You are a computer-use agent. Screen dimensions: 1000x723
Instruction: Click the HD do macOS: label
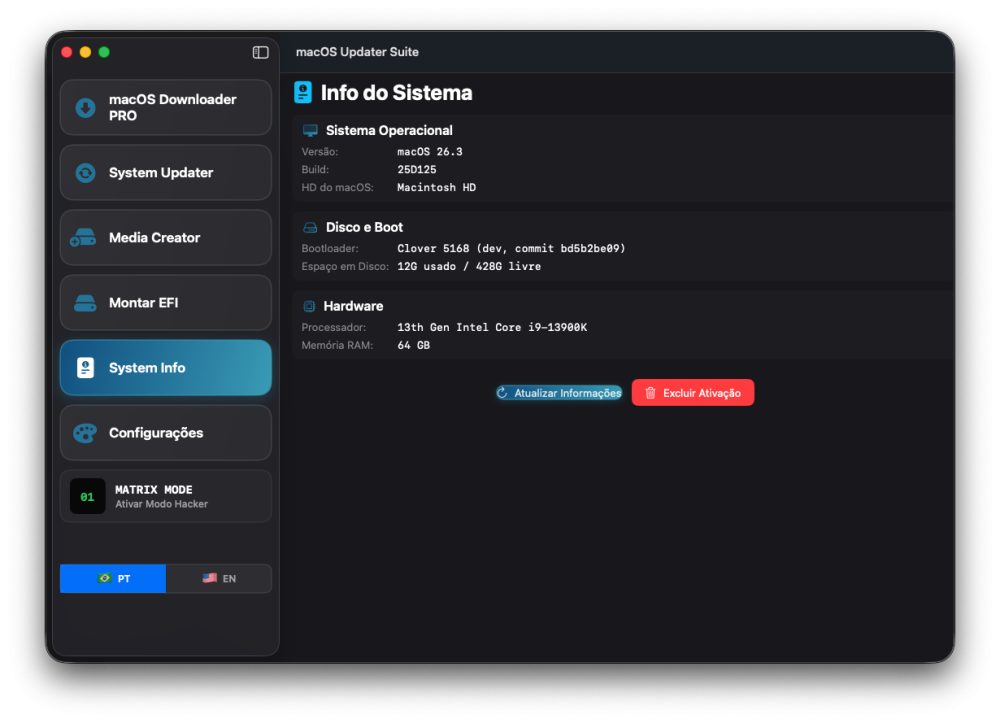[337, 187]
